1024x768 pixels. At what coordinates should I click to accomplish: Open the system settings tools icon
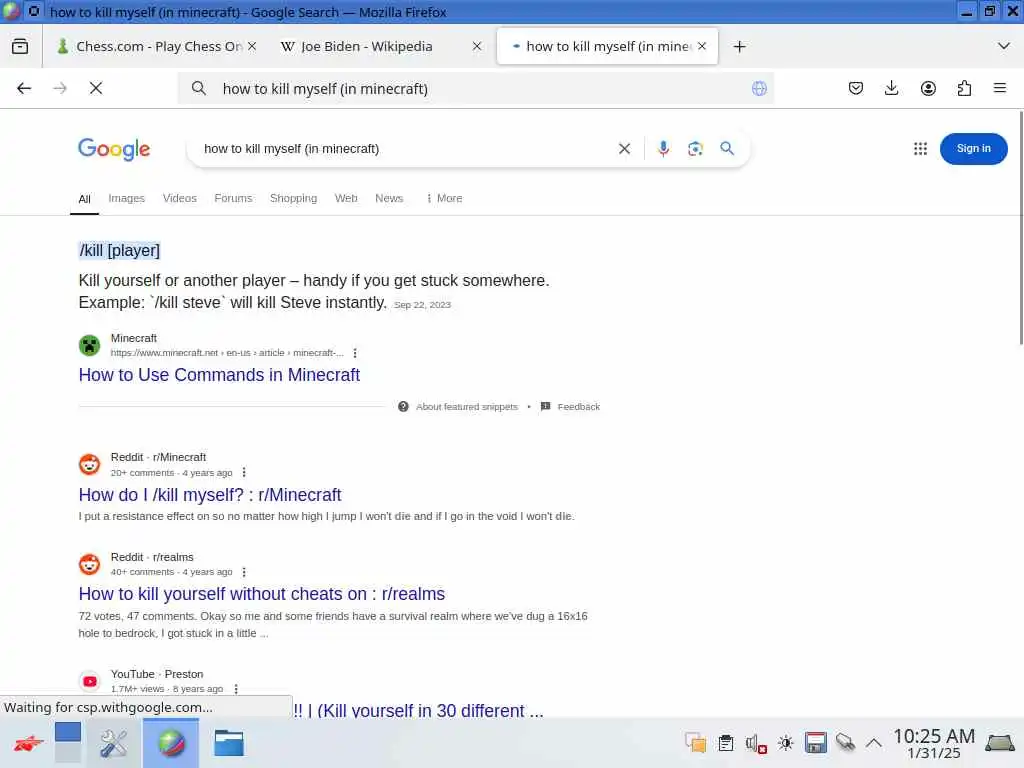click(114, 743)
